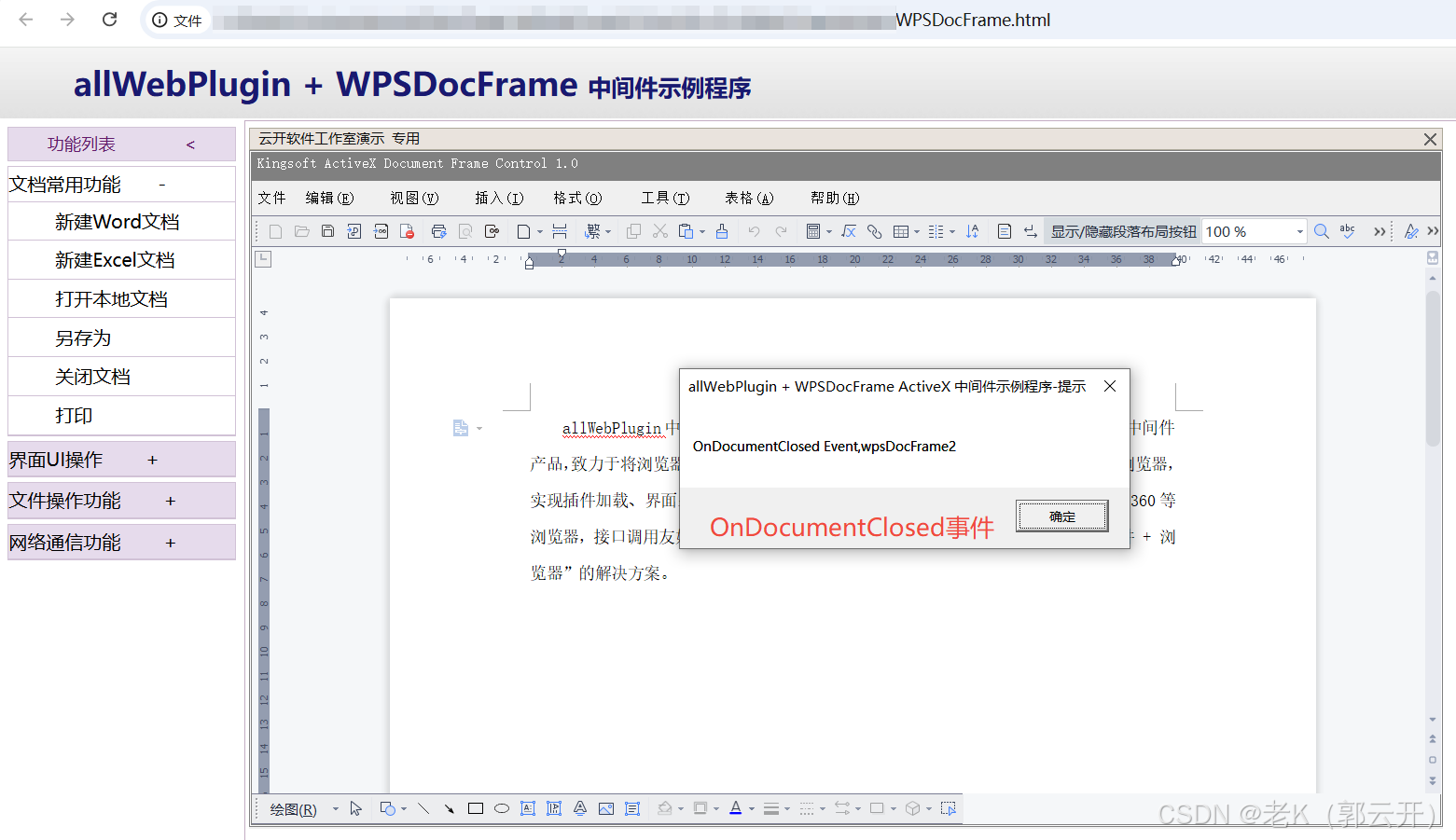The height and width of the screenshot is (840, 1456).
Task: Open the 插入(I) menu
Action: click(x=499, y=198)
